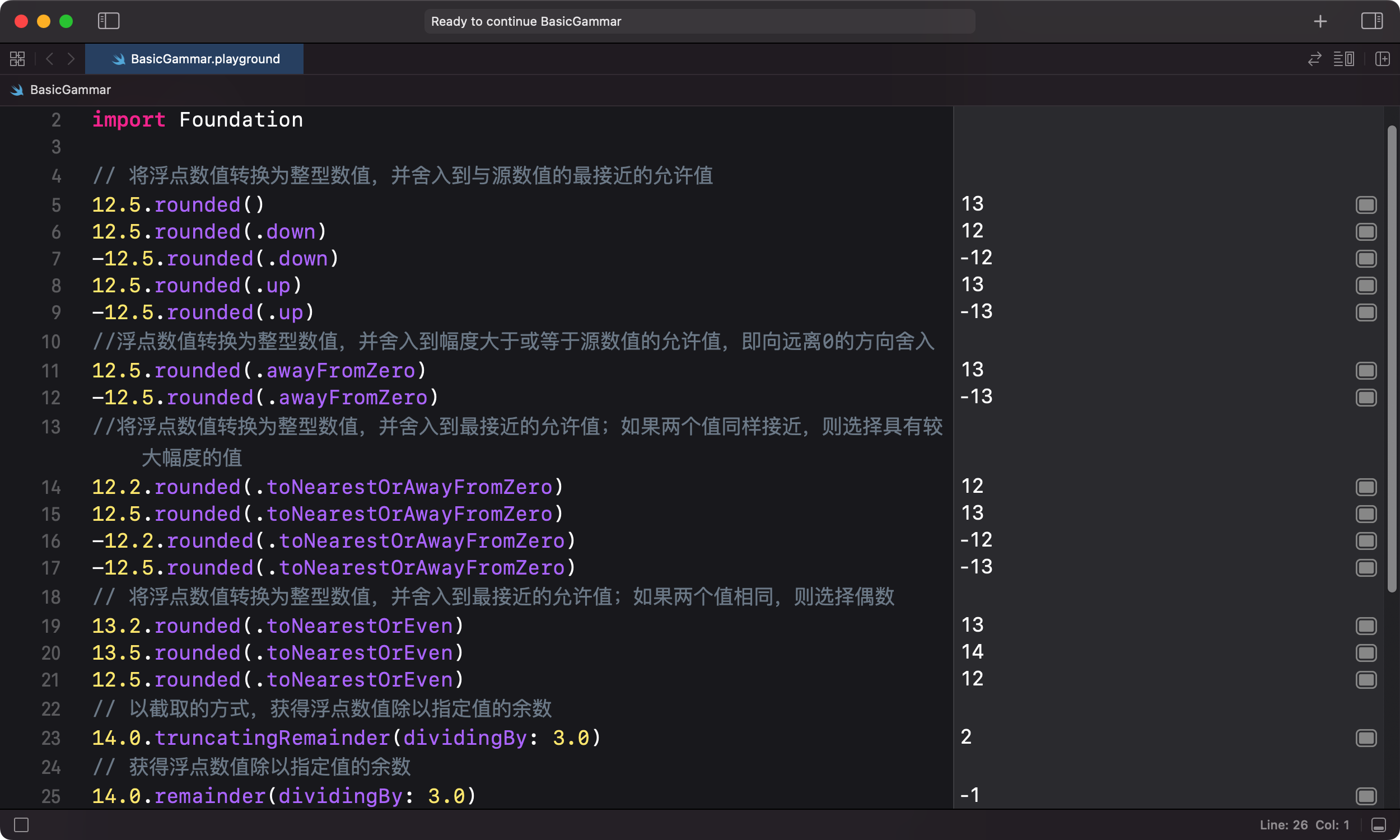Toggle the navigator sidebar
The image size is (1400, 840).
[x=109, y=21]
